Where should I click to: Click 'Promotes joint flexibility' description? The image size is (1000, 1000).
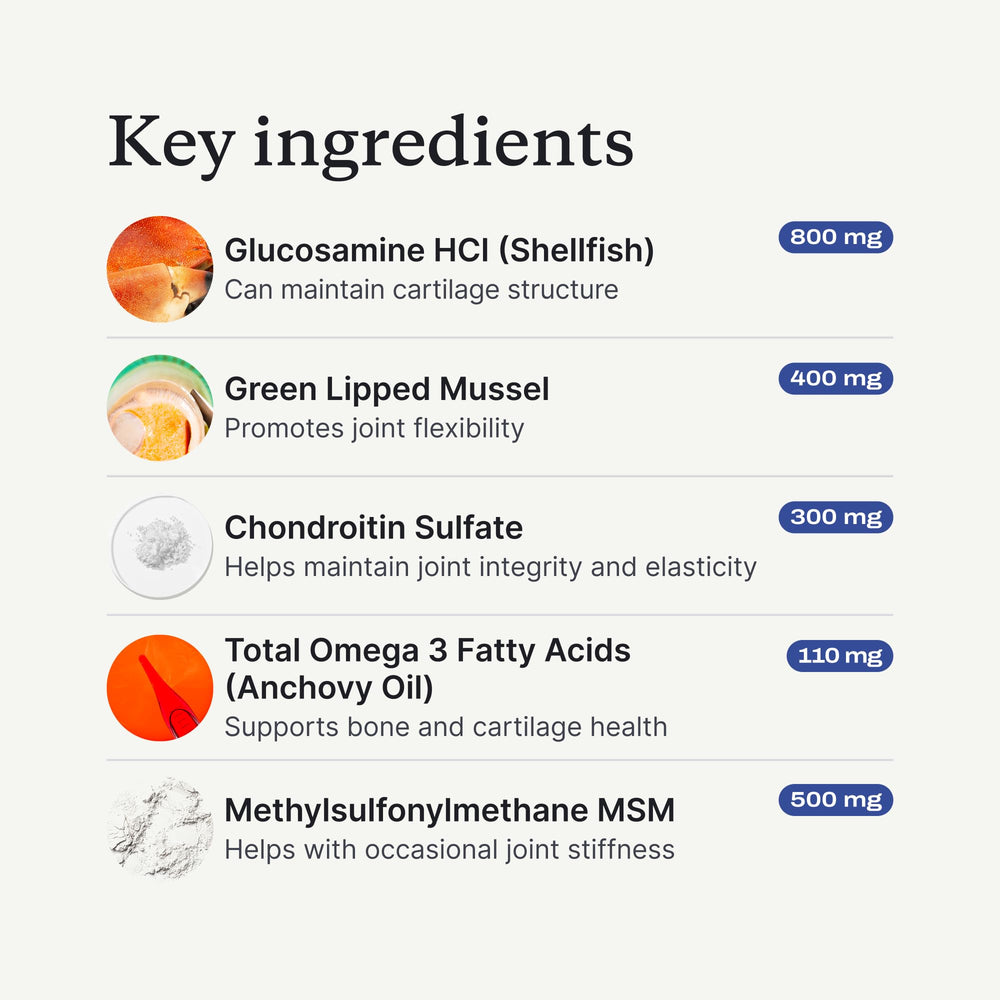click(x=374, y=429)
